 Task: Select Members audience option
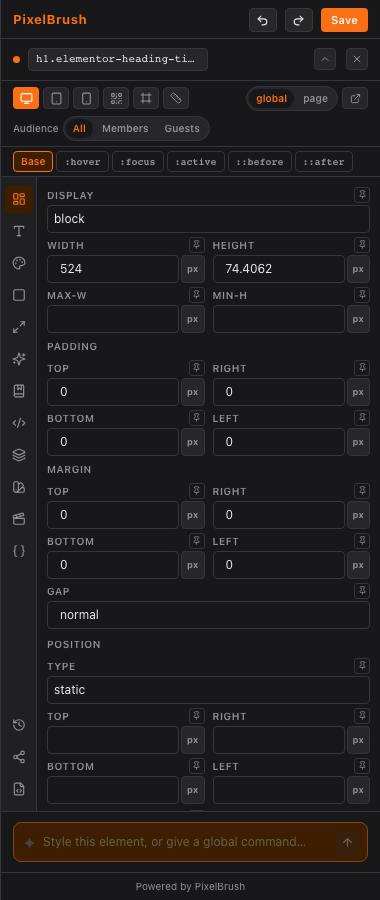(125, 129)
